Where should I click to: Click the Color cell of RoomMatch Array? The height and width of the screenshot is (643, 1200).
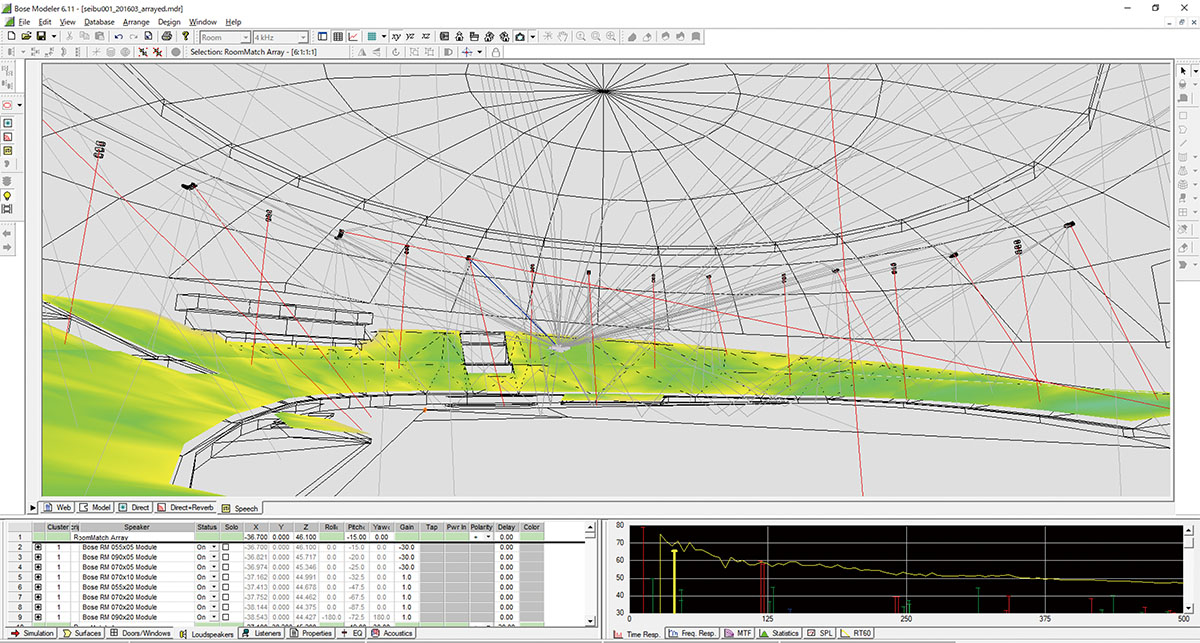pos(532,537)
